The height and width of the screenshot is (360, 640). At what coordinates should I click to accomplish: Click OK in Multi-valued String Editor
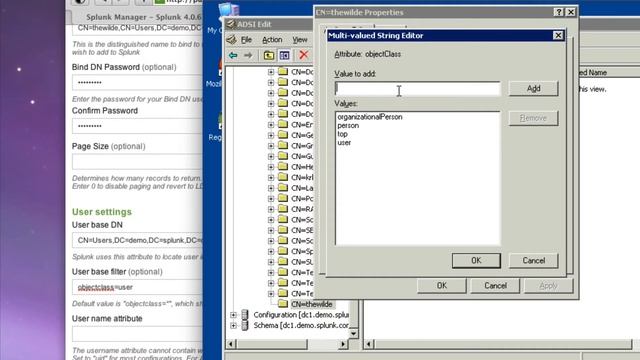(x=476, y=260)
